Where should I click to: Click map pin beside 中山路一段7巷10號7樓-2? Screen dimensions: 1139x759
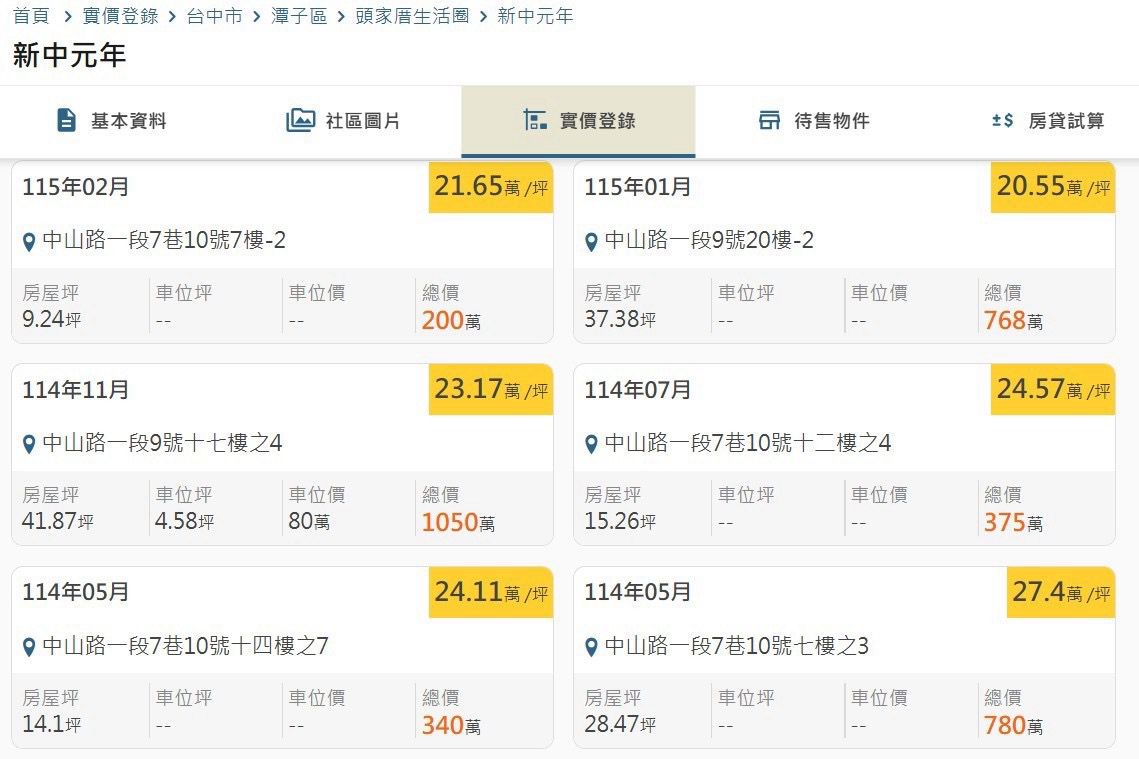29,242
